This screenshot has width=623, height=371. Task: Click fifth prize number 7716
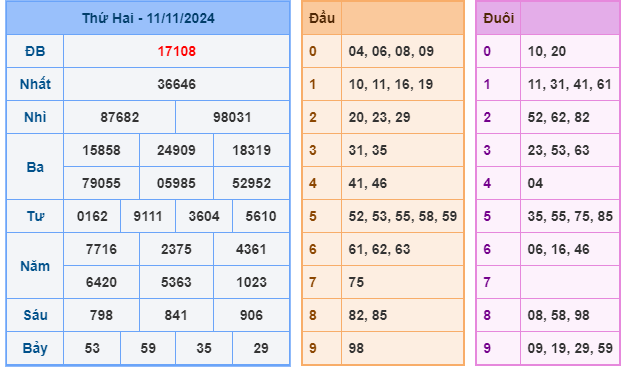click(101, 249)
